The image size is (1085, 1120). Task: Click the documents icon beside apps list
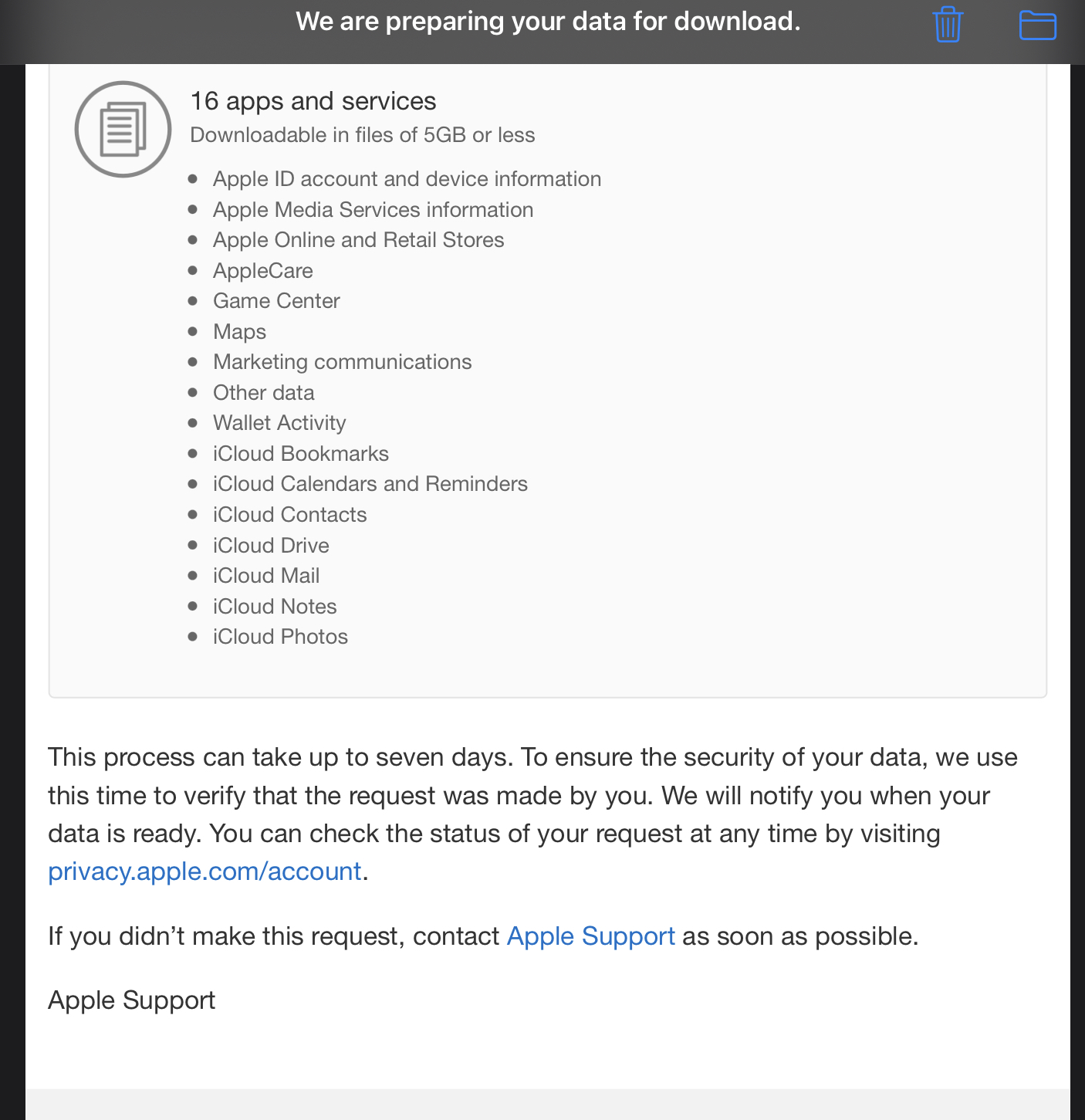(x=123, y=129)
